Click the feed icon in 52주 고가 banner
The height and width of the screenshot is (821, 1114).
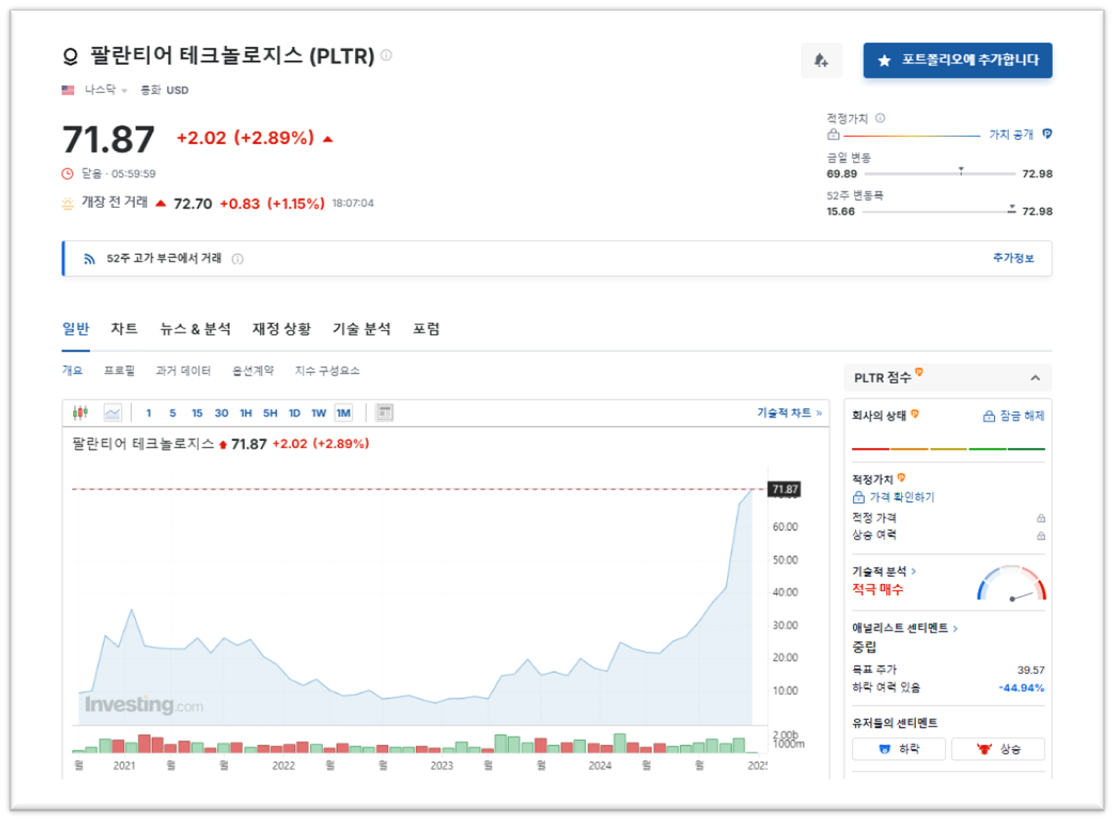coord(89,259)
